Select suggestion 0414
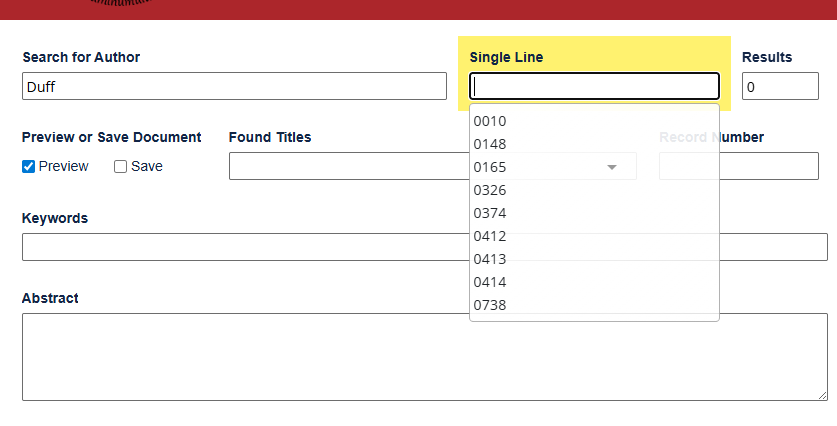The image size is (837, 426). click(490, 282)
